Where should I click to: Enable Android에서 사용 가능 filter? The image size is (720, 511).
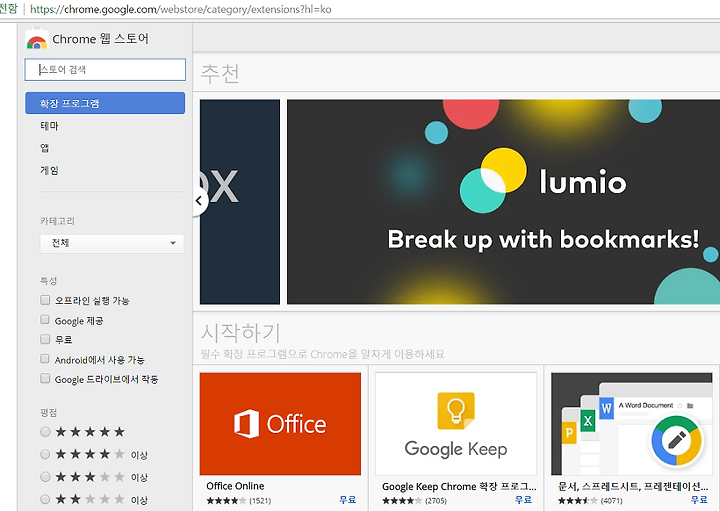click(45, 359)
